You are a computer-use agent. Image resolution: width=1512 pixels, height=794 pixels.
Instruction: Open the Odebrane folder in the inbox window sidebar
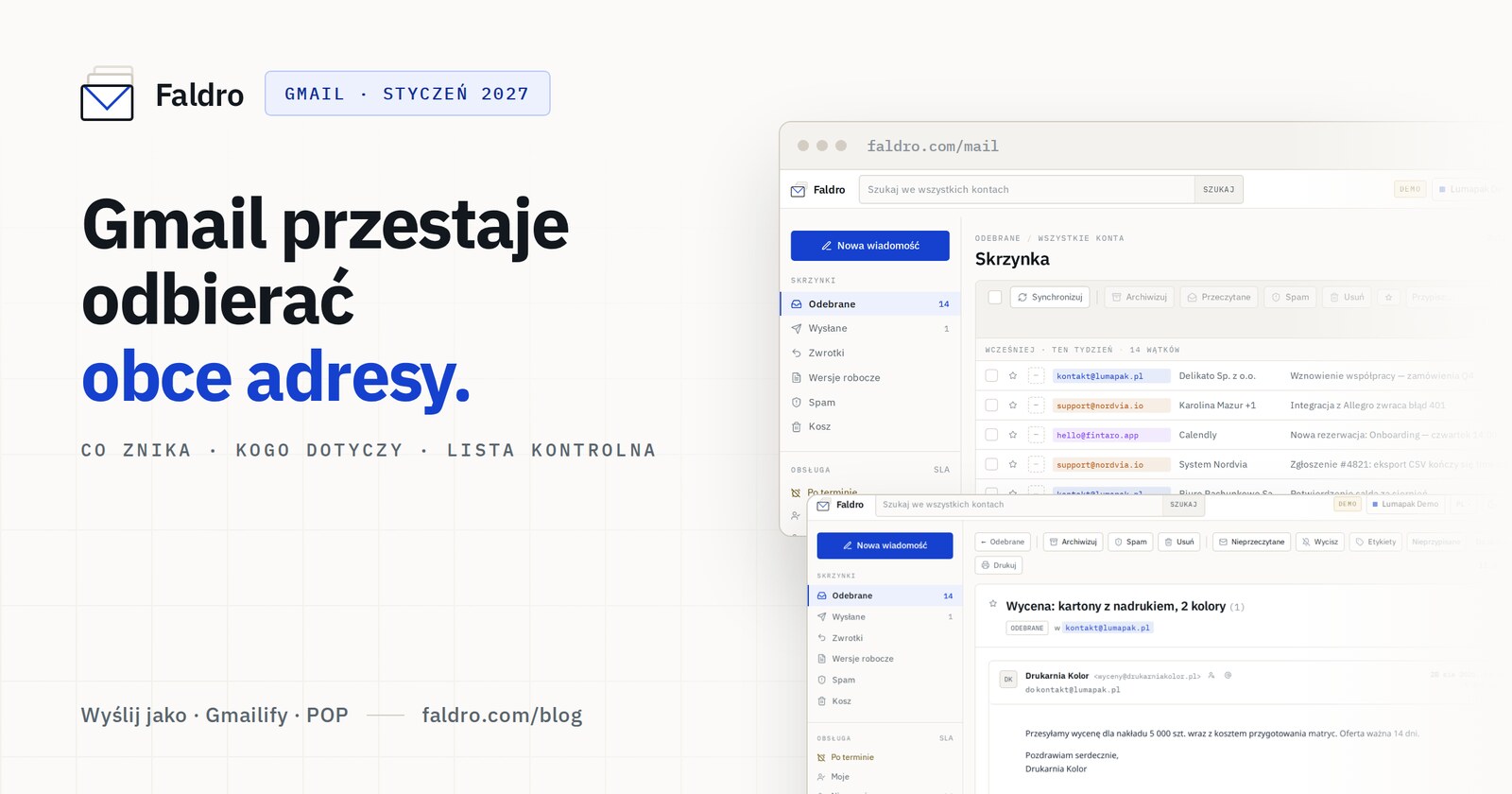[x=869, y=304]
